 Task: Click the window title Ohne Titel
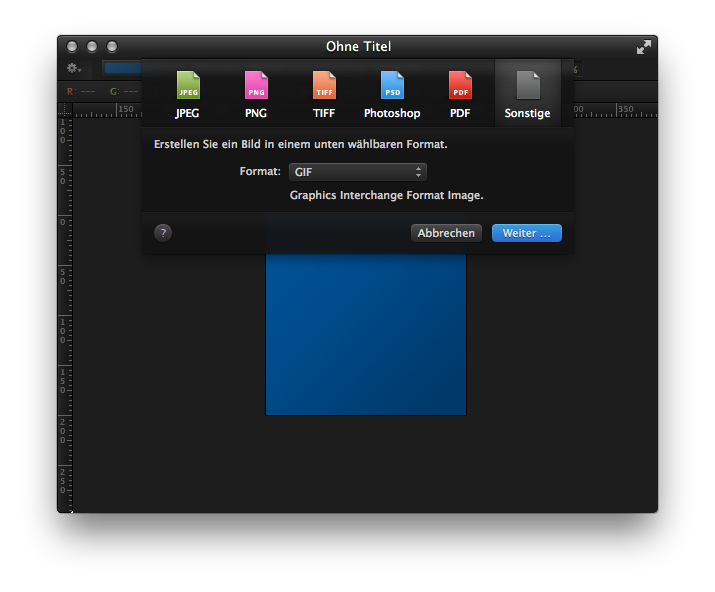(x=358, y=47)
